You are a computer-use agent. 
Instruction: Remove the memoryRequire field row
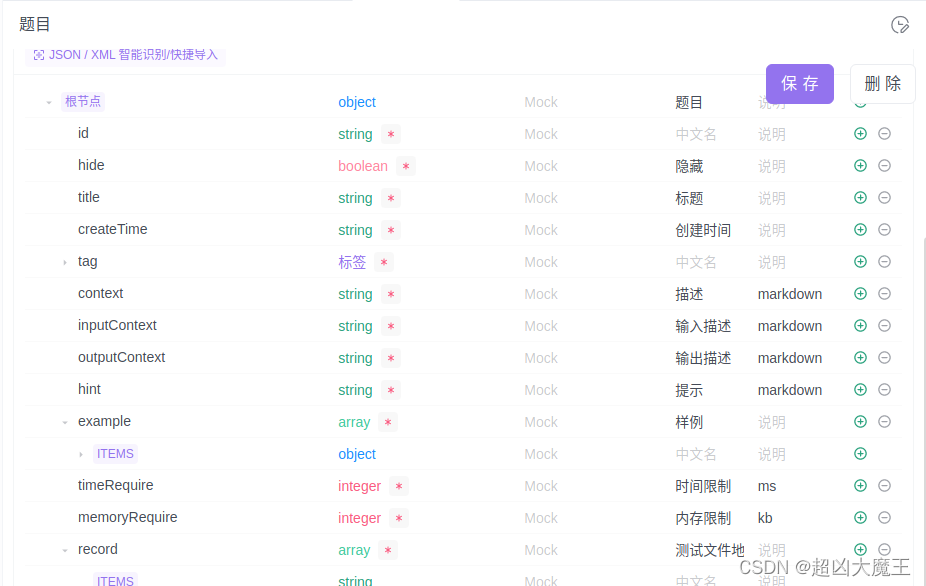(884, 517)
